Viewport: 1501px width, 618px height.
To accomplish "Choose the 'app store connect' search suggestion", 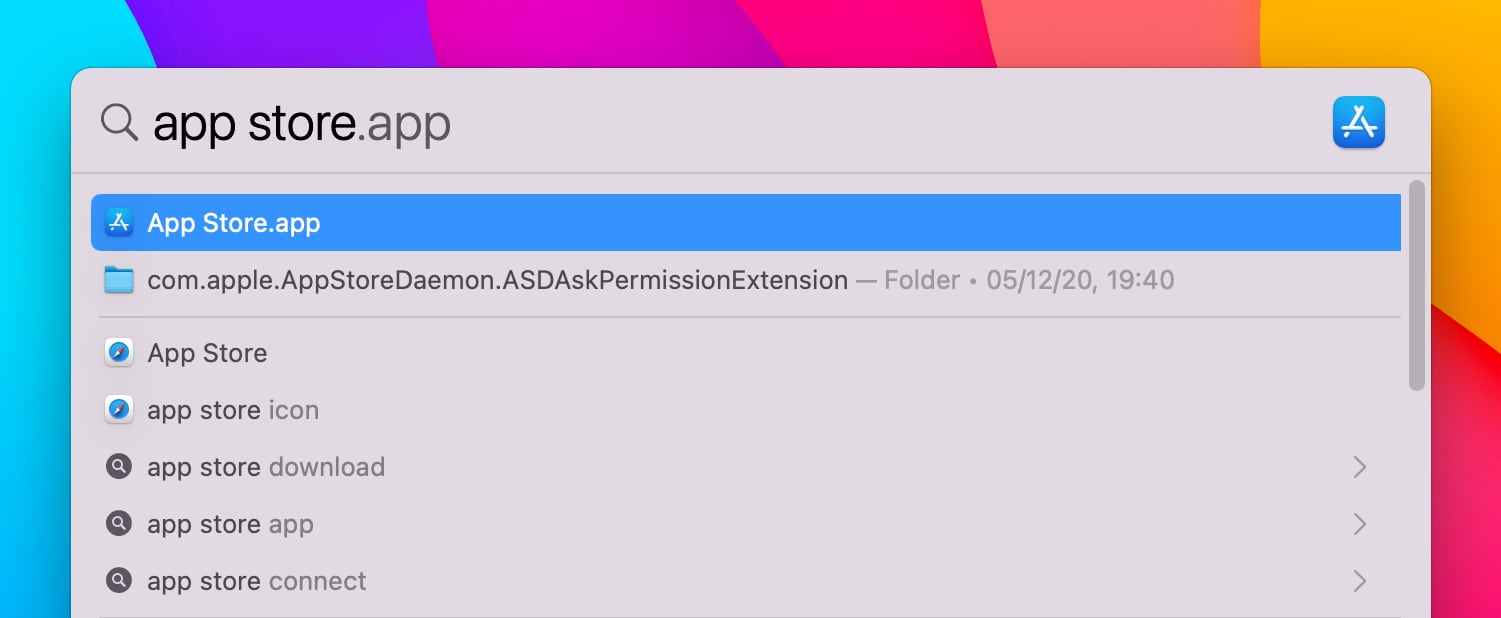I will point(746,581).
